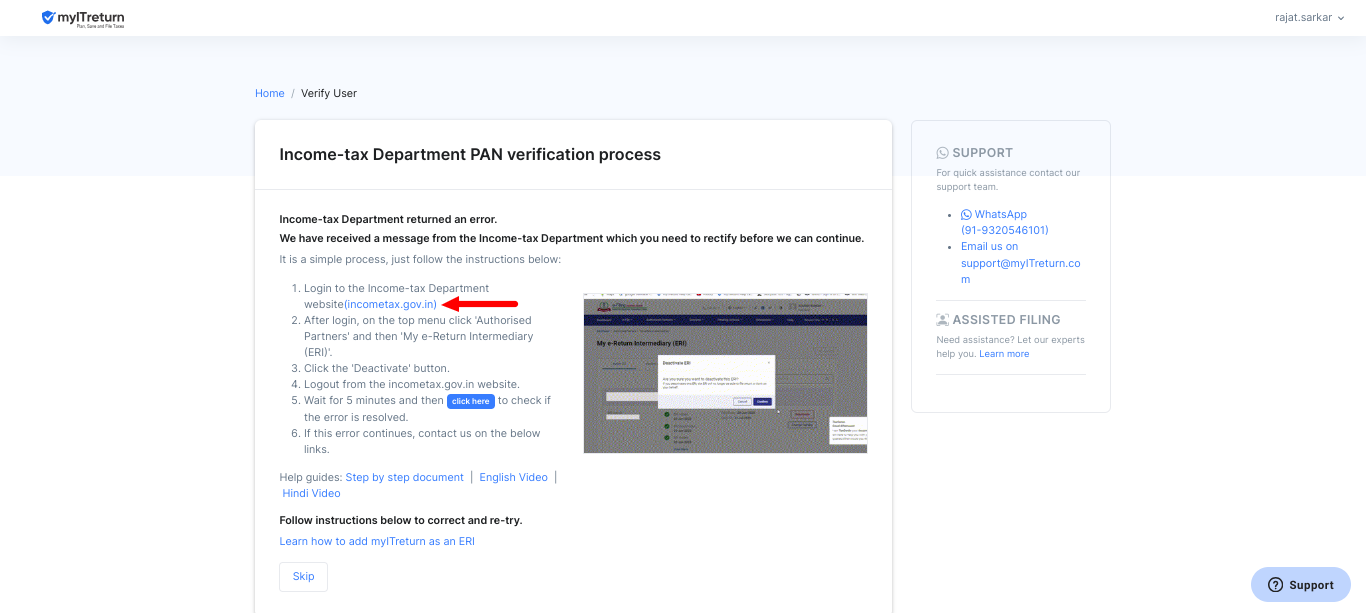Open the deactivate ERI screenshot thumbnail
Viewport: 1366px width, 613px height.
point(725,373)
